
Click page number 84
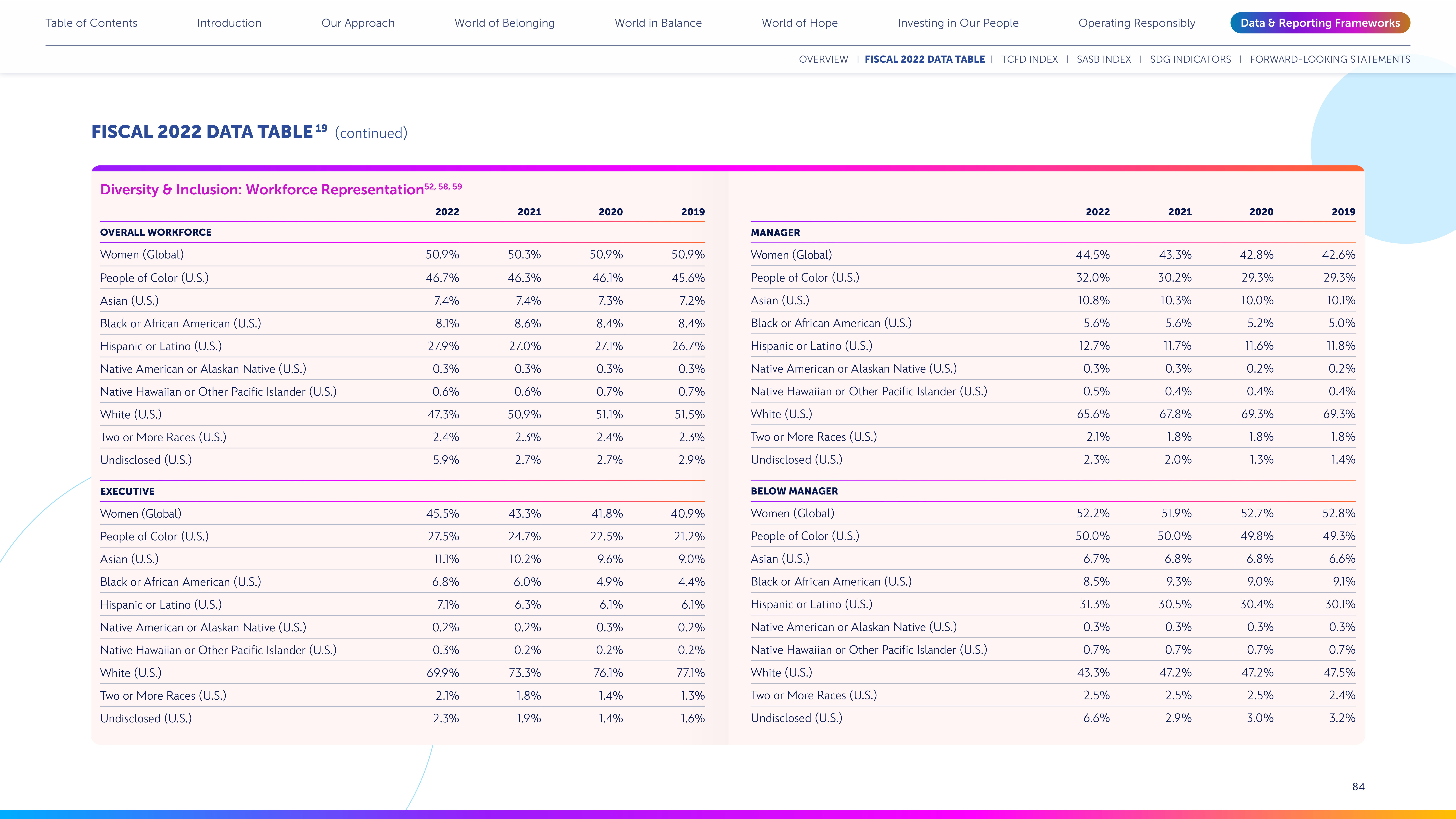pyautogui.click(x=1358, y=787)
